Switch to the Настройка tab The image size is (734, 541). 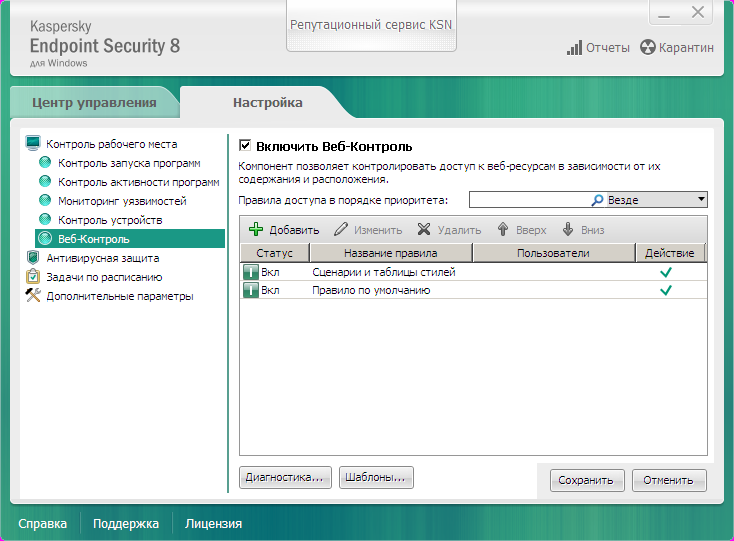point(268,102)
